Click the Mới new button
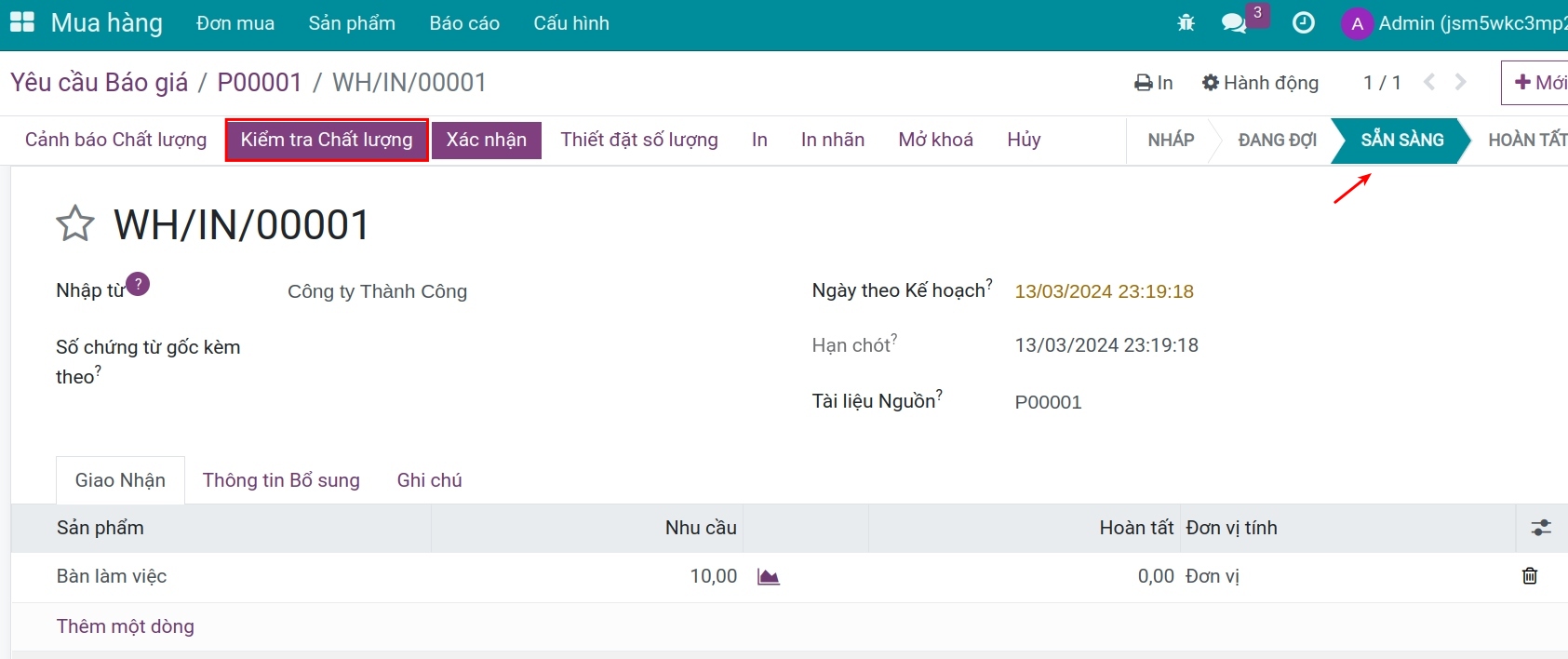Screen dimensions: 1568x659 [1535, 83]
